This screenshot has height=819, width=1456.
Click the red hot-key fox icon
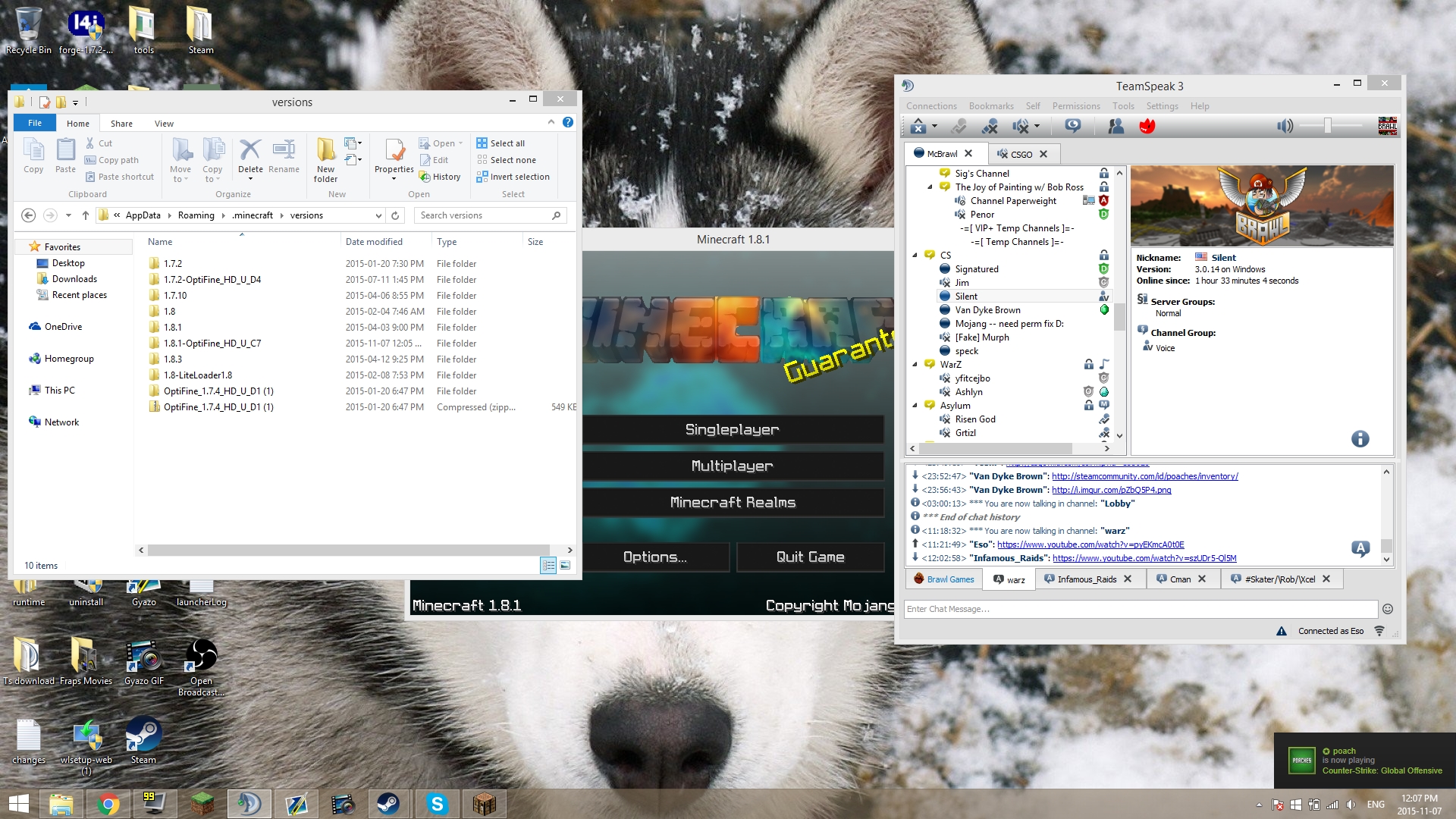tap(1147, 126)
